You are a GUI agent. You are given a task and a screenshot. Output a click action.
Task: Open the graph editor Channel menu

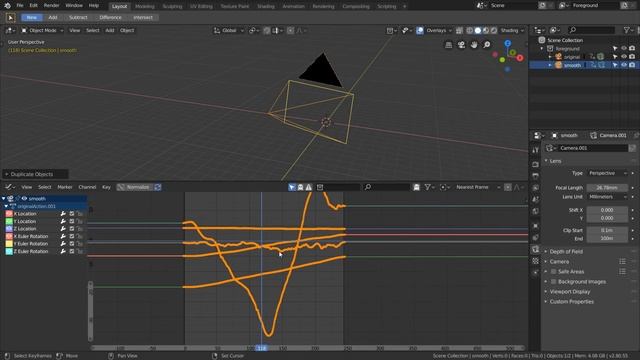coord(87,187)
